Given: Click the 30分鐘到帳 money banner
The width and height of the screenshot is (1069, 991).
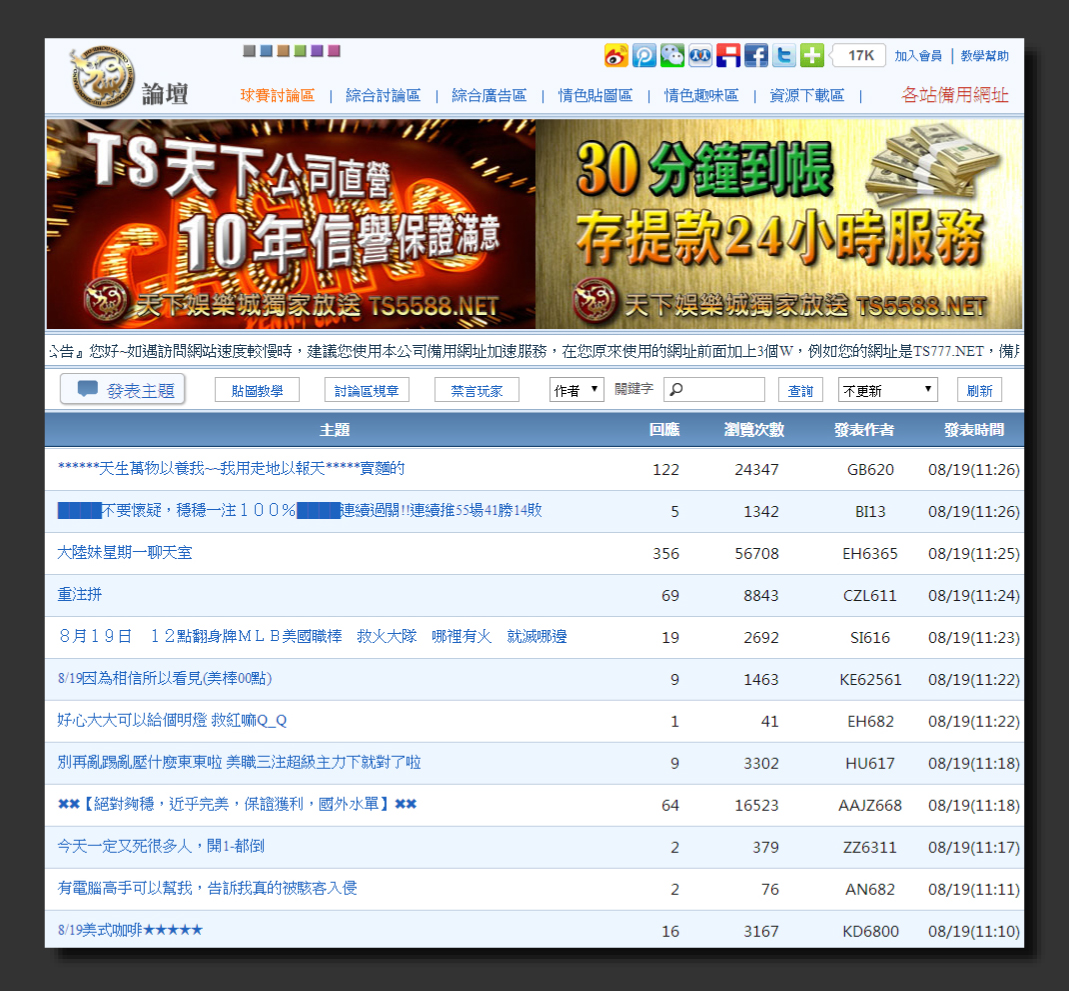Looking at the screenshot, I should [779, 224].
